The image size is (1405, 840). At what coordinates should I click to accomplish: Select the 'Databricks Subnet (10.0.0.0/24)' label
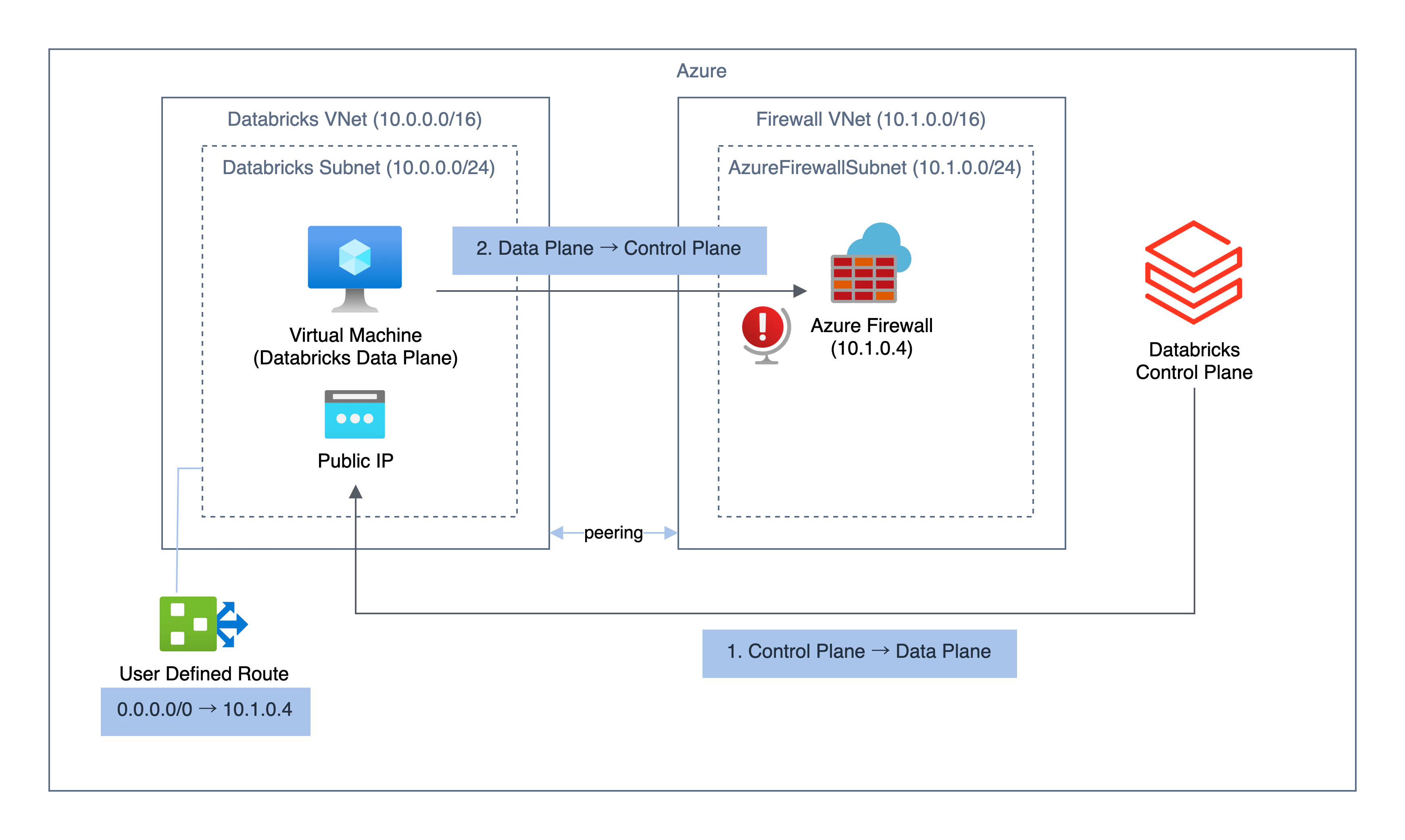point(359,168)
